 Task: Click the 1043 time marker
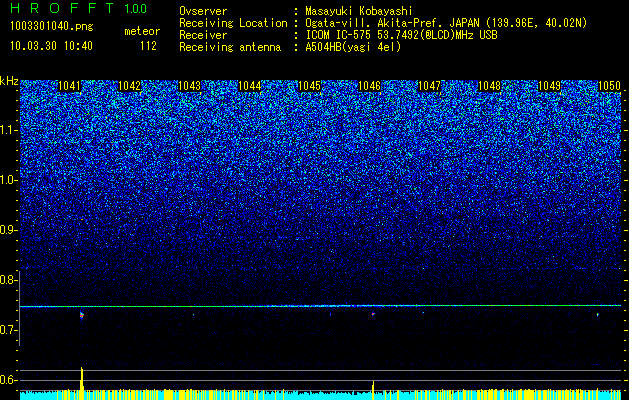pyautogui.click(x=189, y=86)
